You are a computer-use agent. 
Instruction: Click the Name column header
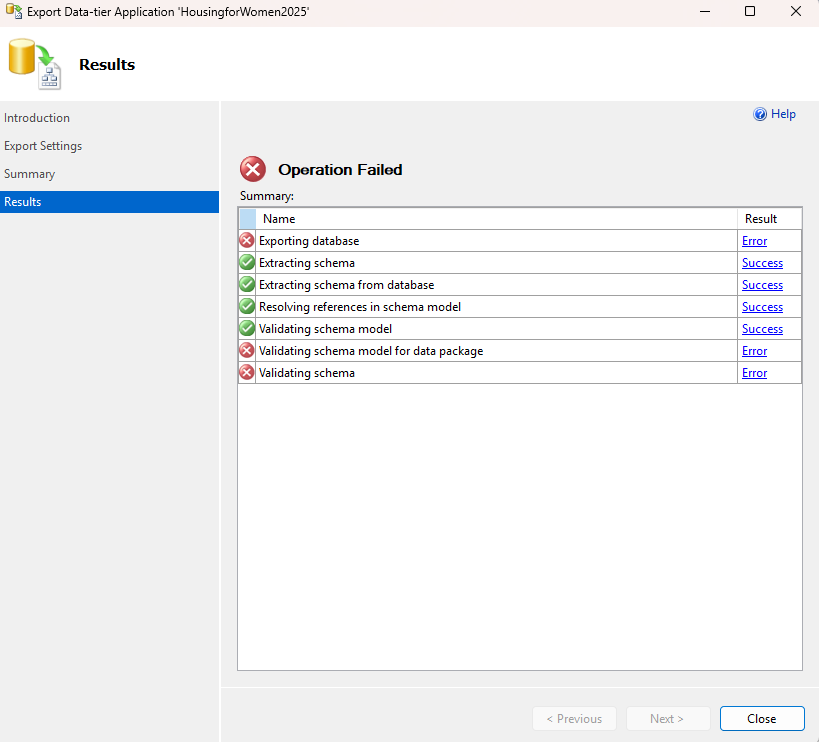coord(279,219)
